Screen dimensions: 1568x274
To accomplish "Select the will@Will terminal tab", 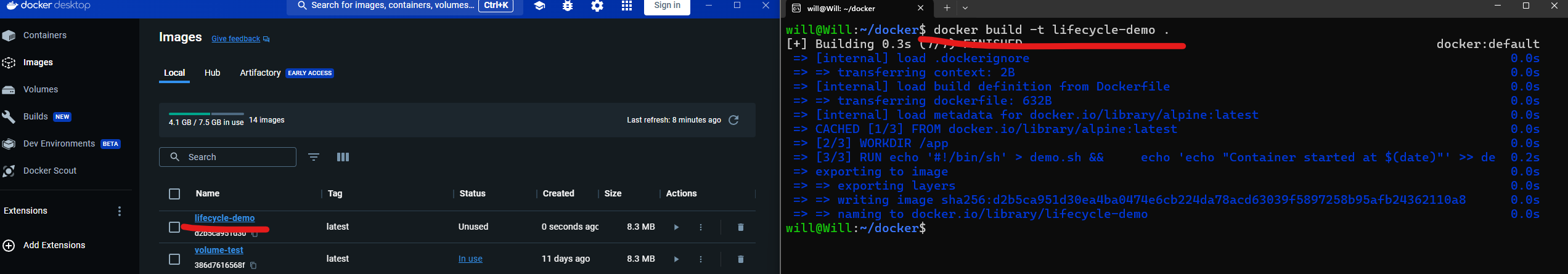I will point(857,8).
